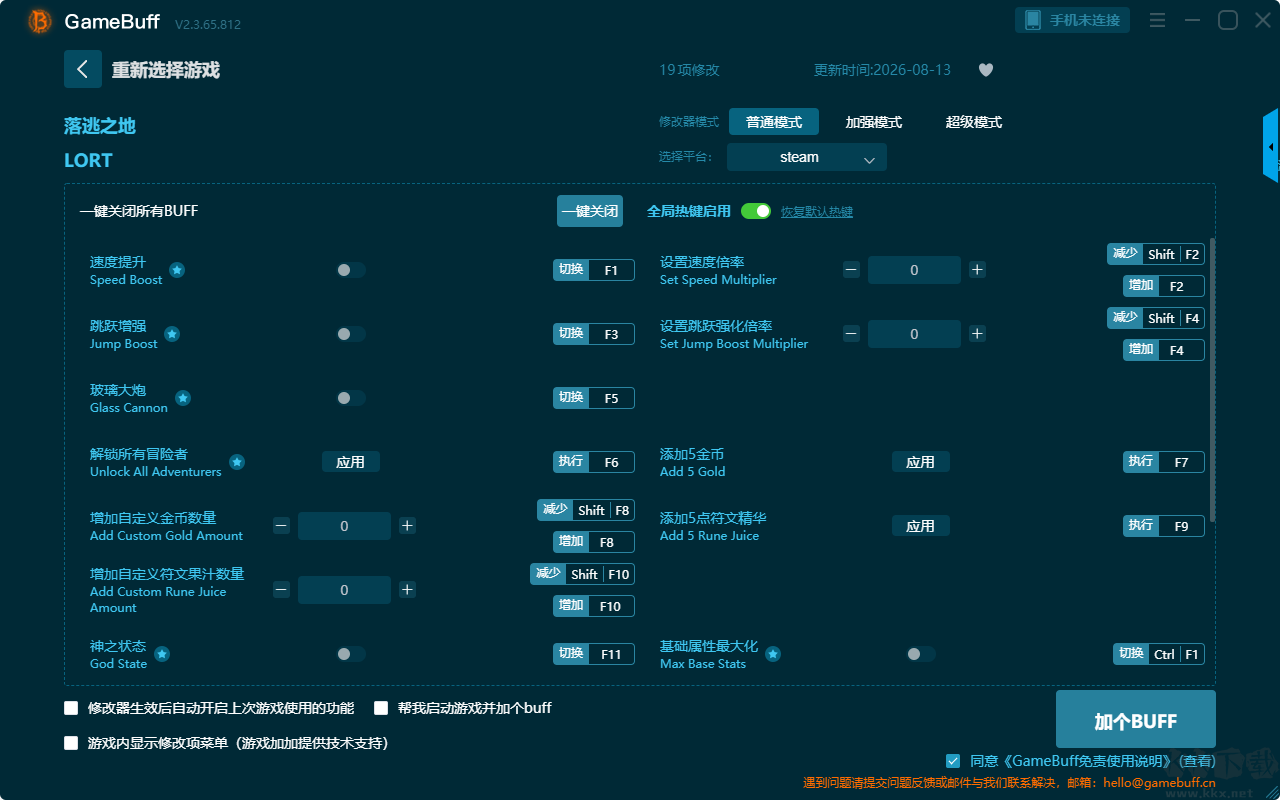Check the in-game modifier menu checkbox

point(71,743)
